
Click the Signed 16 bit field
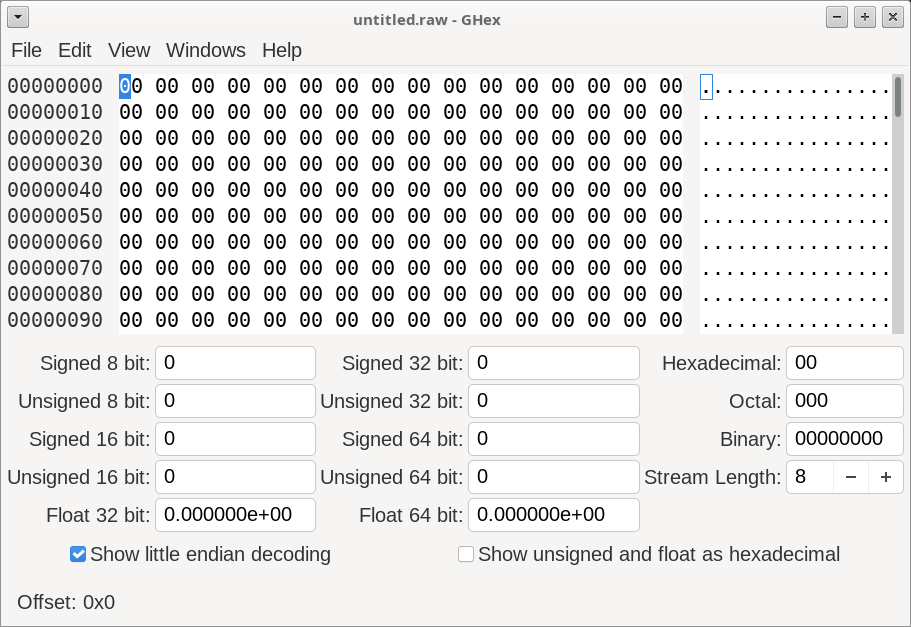click(235, 439)
